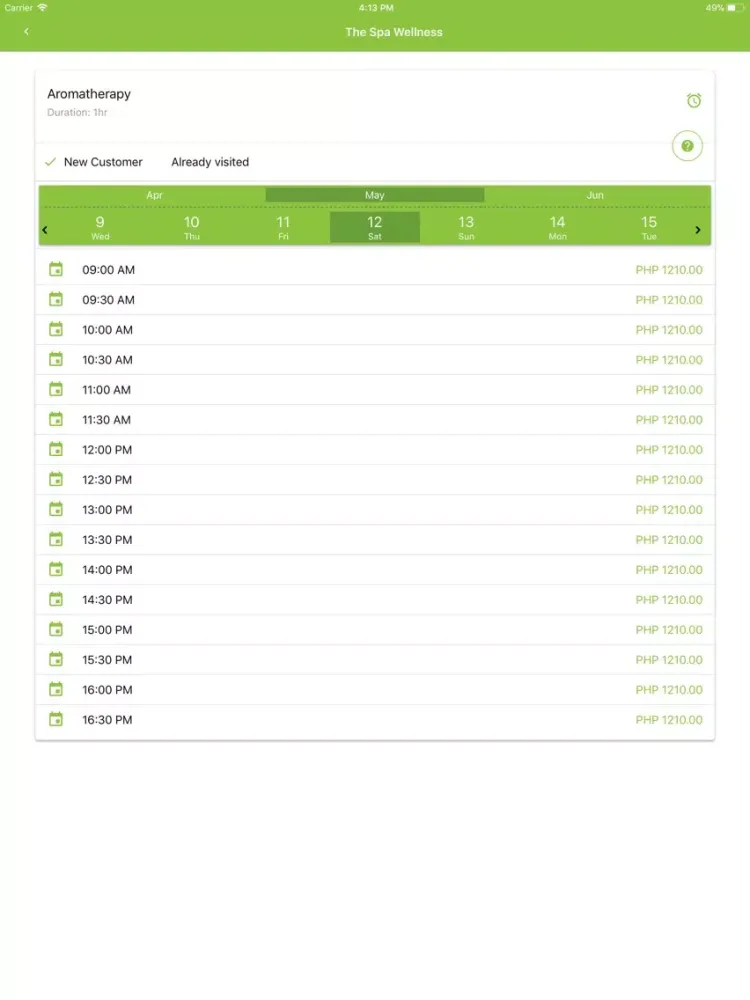Viewport: 750px width, 1000px height.
Task: Choose the 13:30 PM time label
Action: (x=107, y=540)
